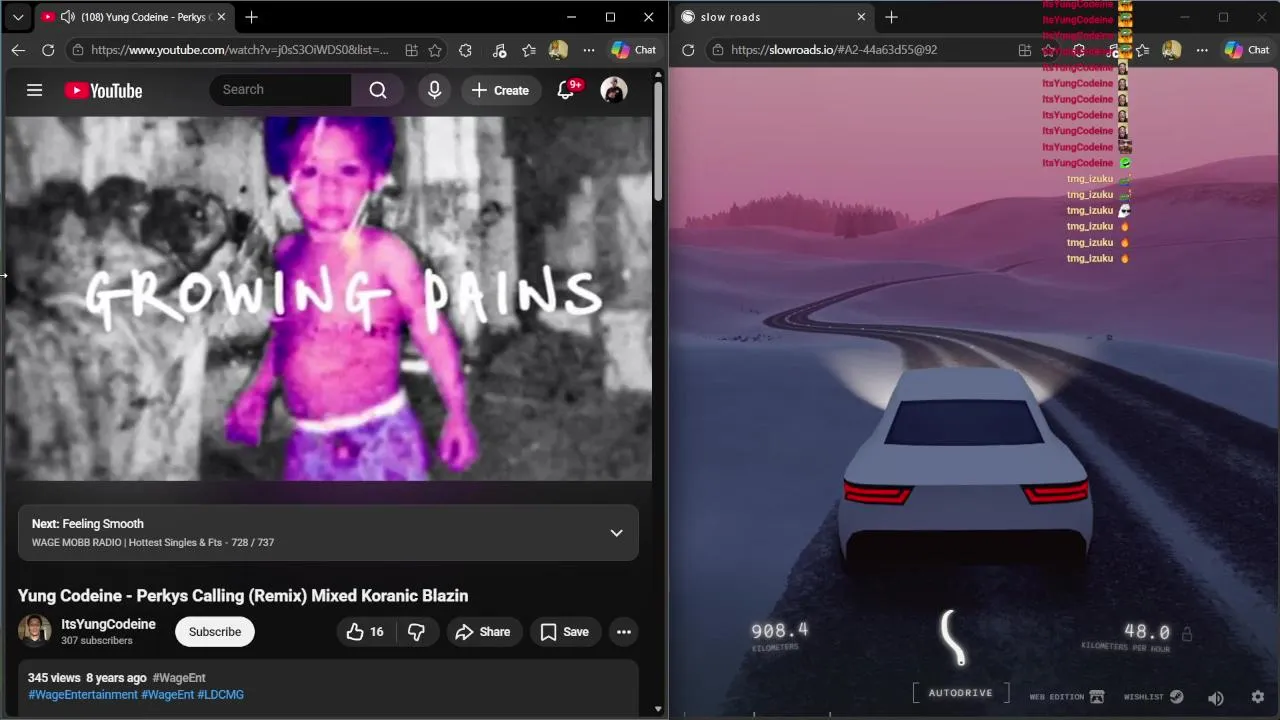Toggle the speed lock padlock
This screenshot has height=720, width=1280.
(1187, 634)
